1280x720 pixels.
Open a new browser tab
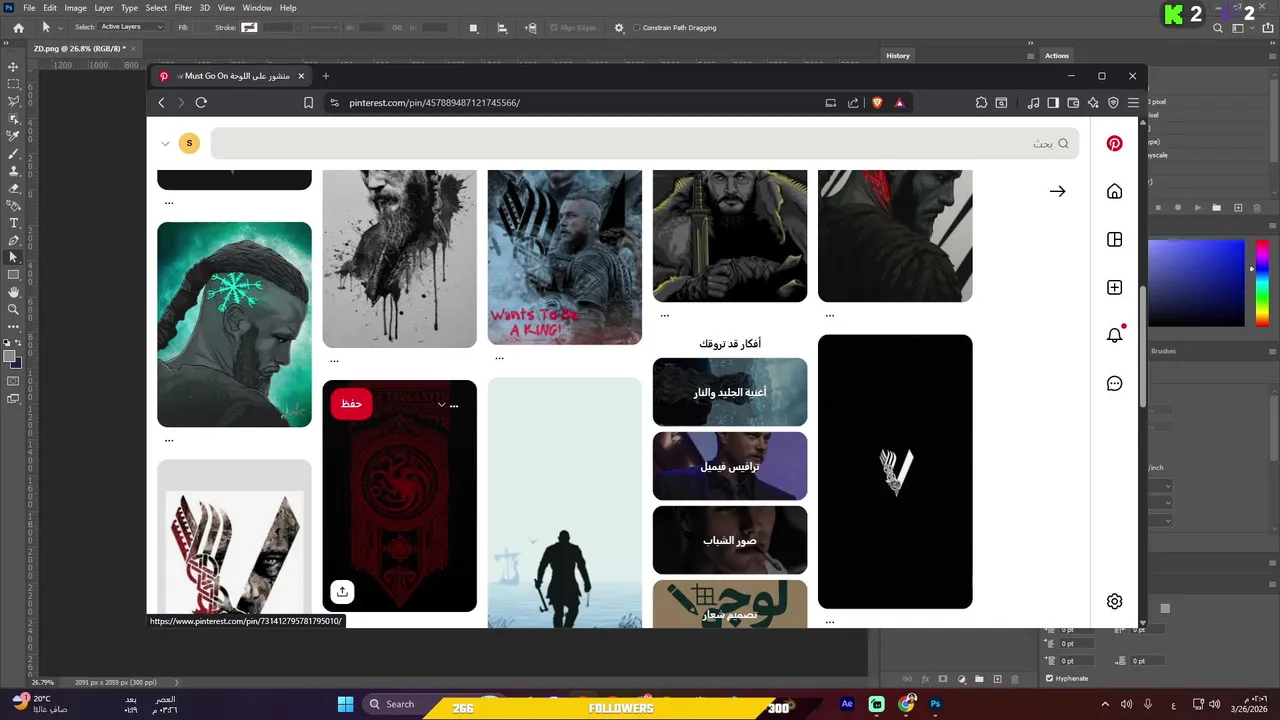click(325, 76)
